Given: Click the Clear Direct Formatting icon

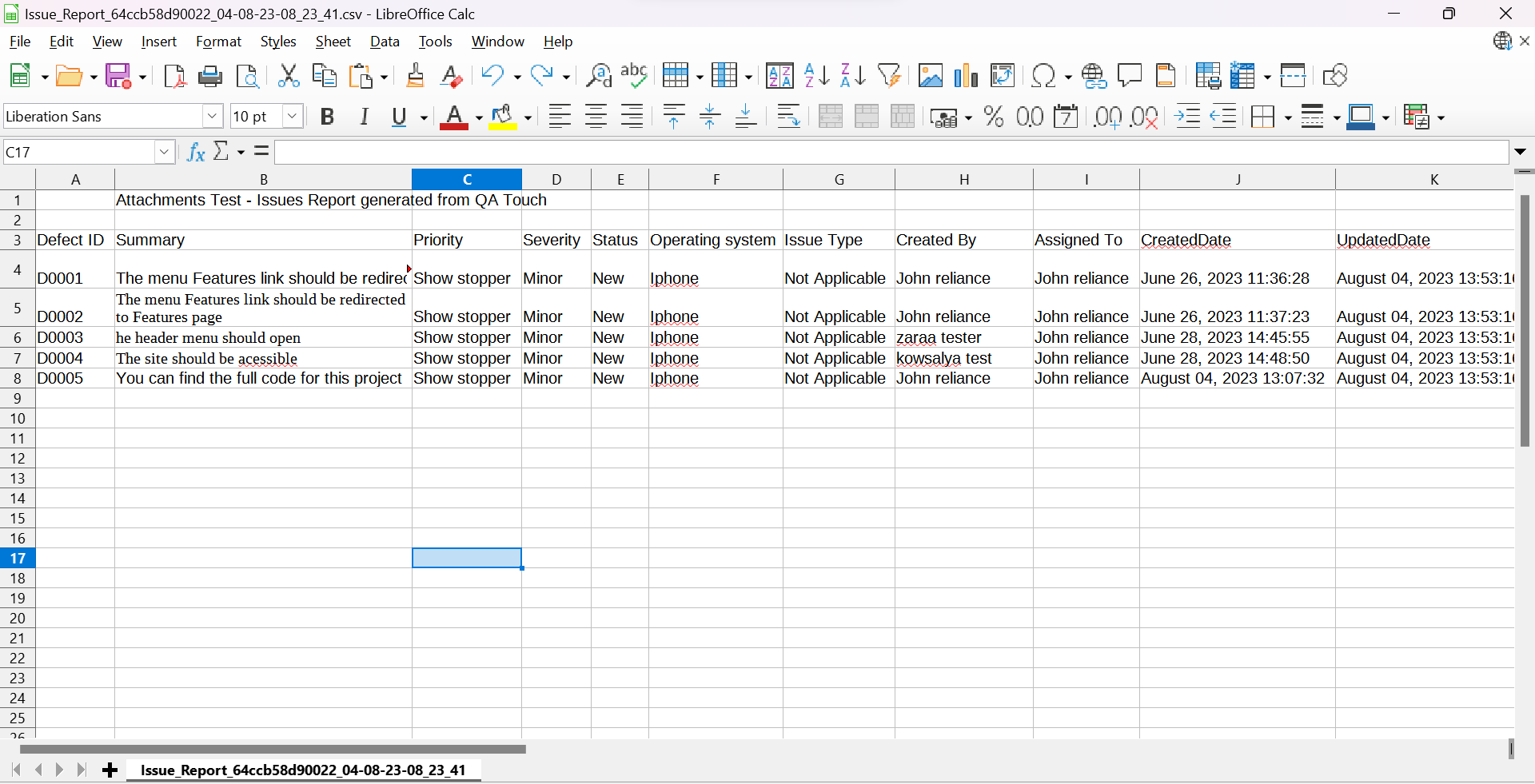Looking at the screenshot, I should coord(452,76).
